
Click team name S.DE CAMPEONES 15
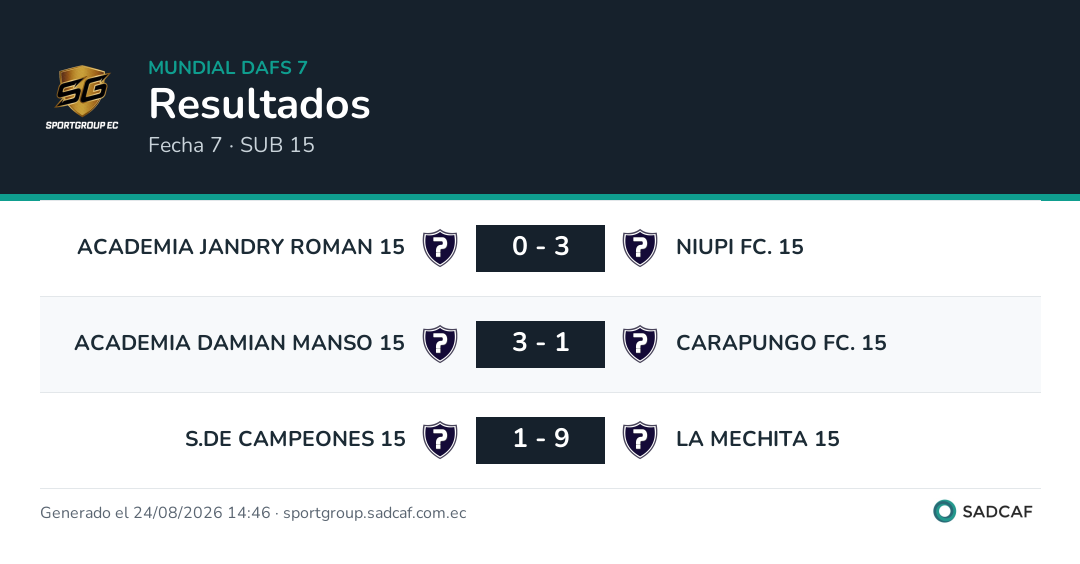[295, 439]
